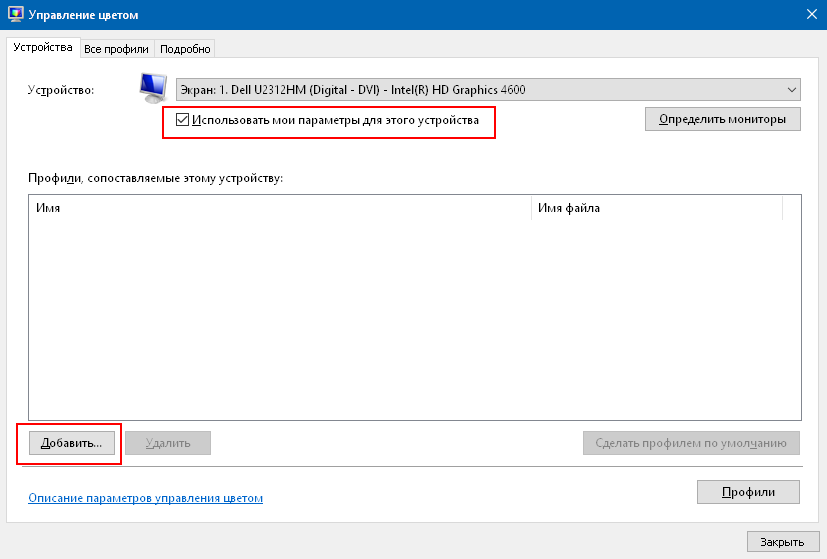Toggle "Использовать мои параметры для этого устройства" checkbox
The width and height of the screenshot is (827, 559).
click(182, 120)
